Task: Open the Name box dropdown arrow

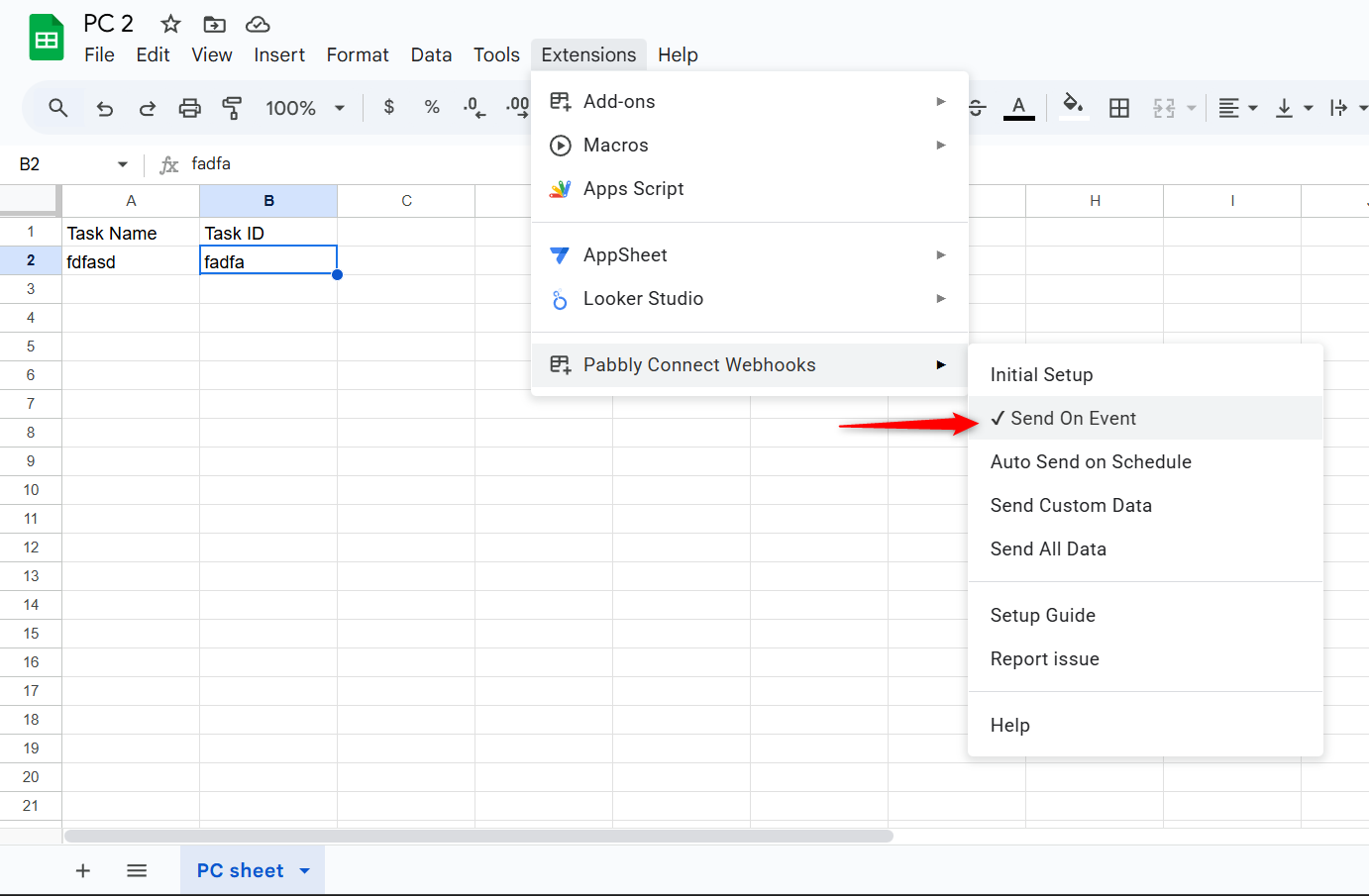Action: pyautogui.click(x=123, y=164)
